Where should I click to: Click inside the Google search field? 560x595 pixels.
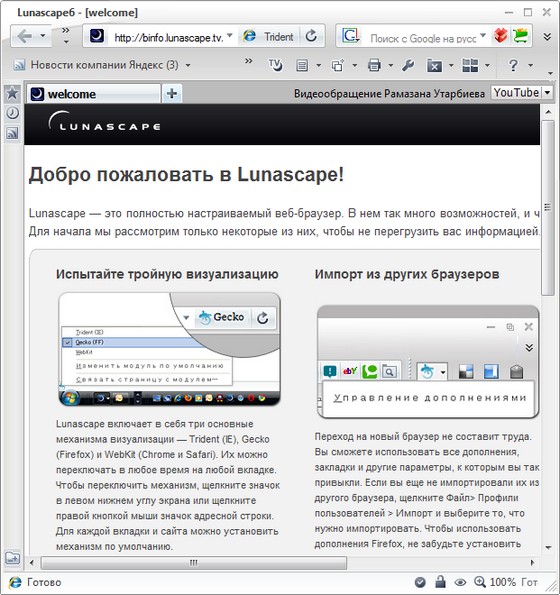pos(423,38)
